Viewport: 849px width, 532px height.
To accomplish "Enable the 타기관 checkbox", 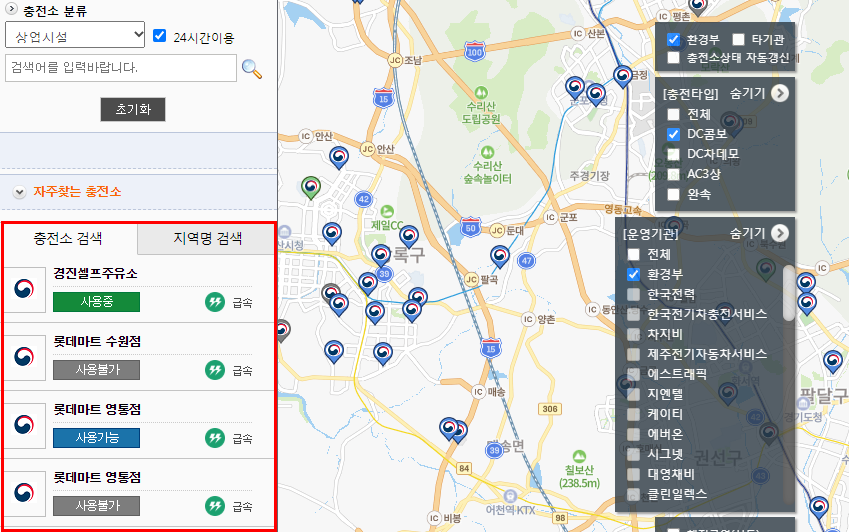I will click(x=738, y=40).
